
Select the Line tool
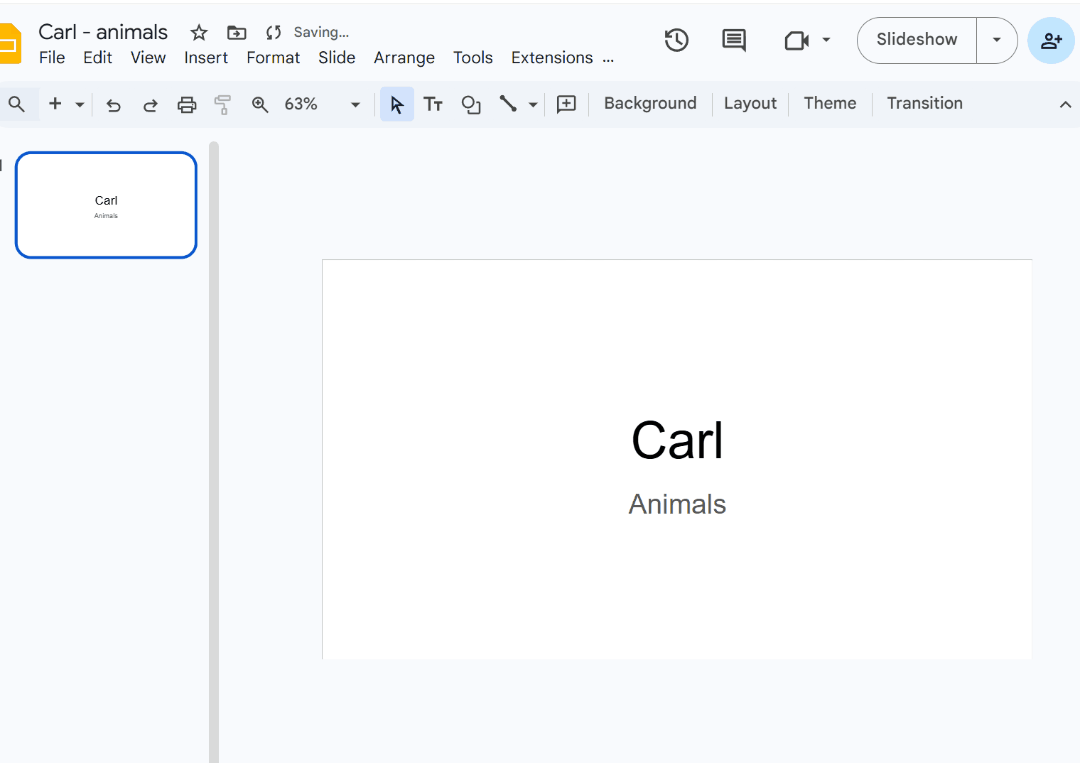[x=508, y=104]
